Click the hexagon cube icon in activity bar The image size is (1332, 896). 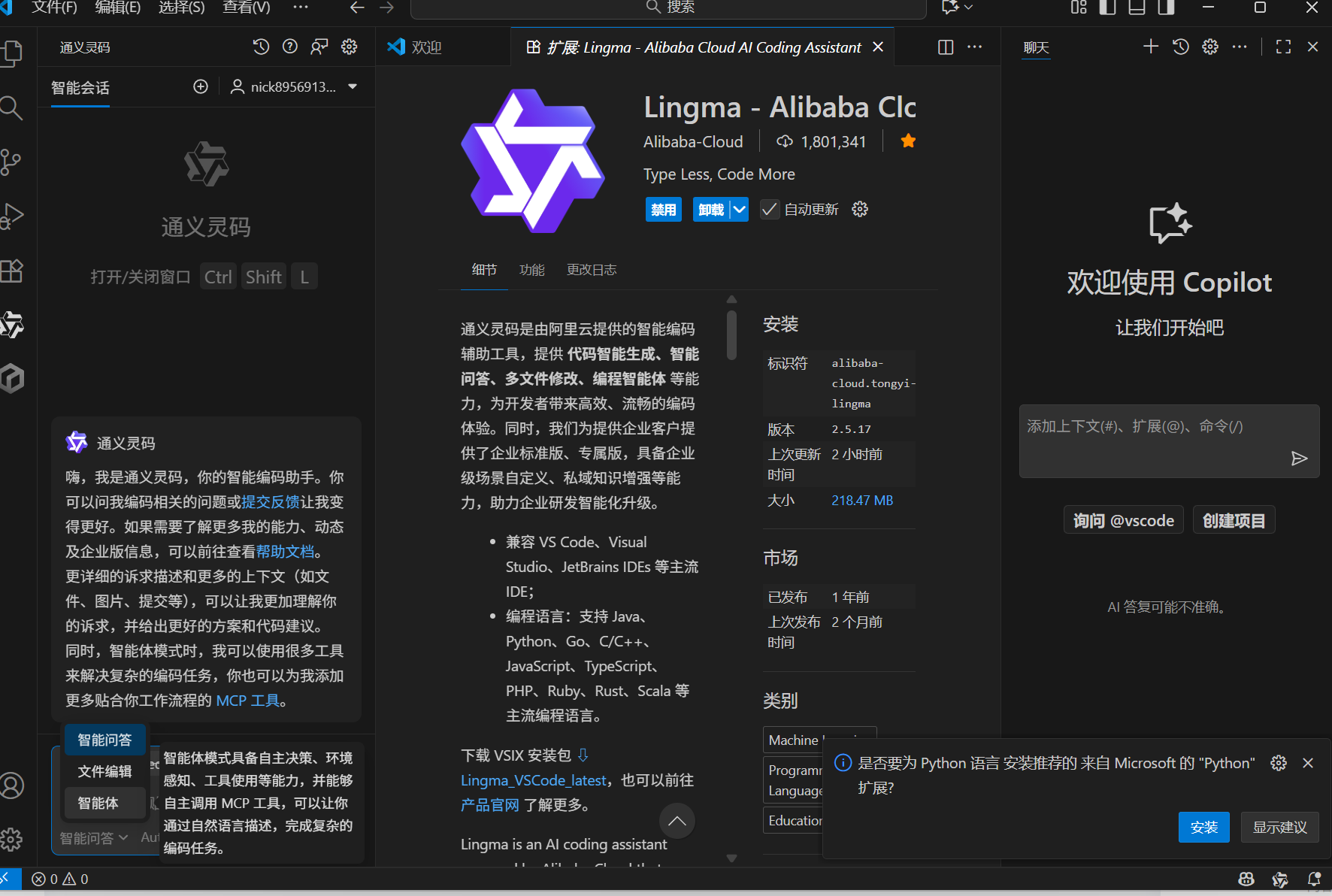[11, 378]
